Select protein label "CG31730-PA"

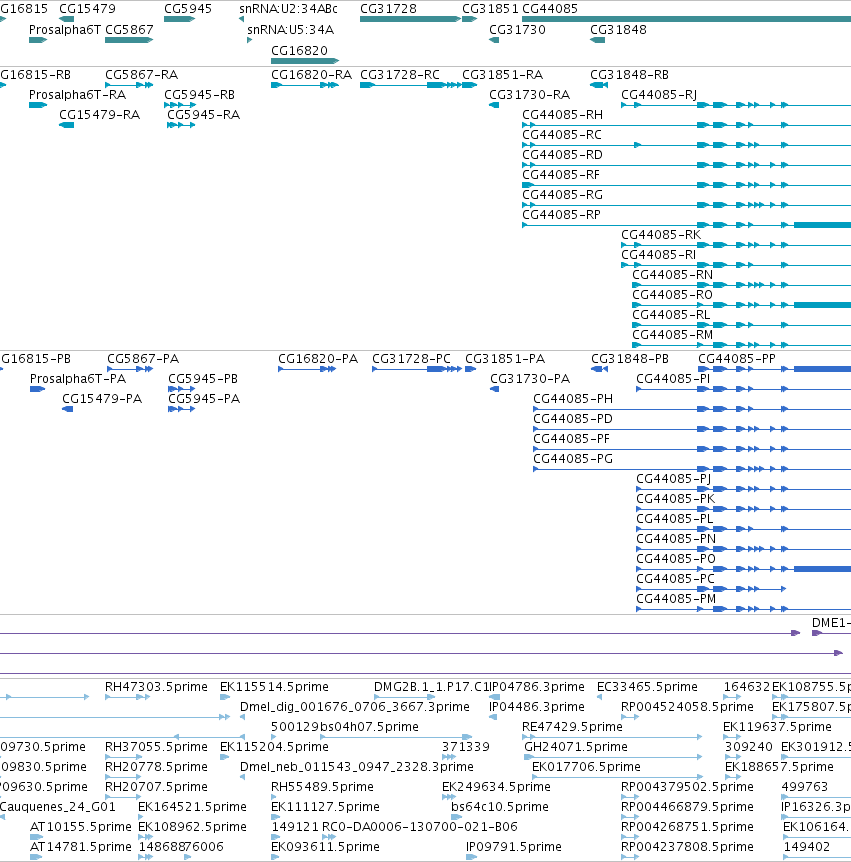[530, 379]
